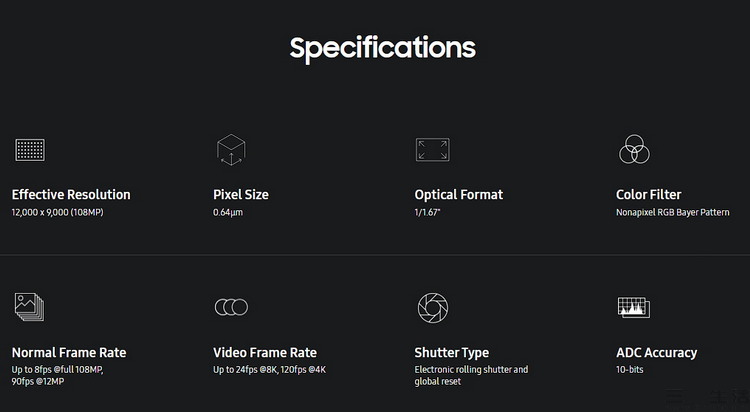Click the Specifications page title
This screenshot has height=412, width=750.
[382, 47]
